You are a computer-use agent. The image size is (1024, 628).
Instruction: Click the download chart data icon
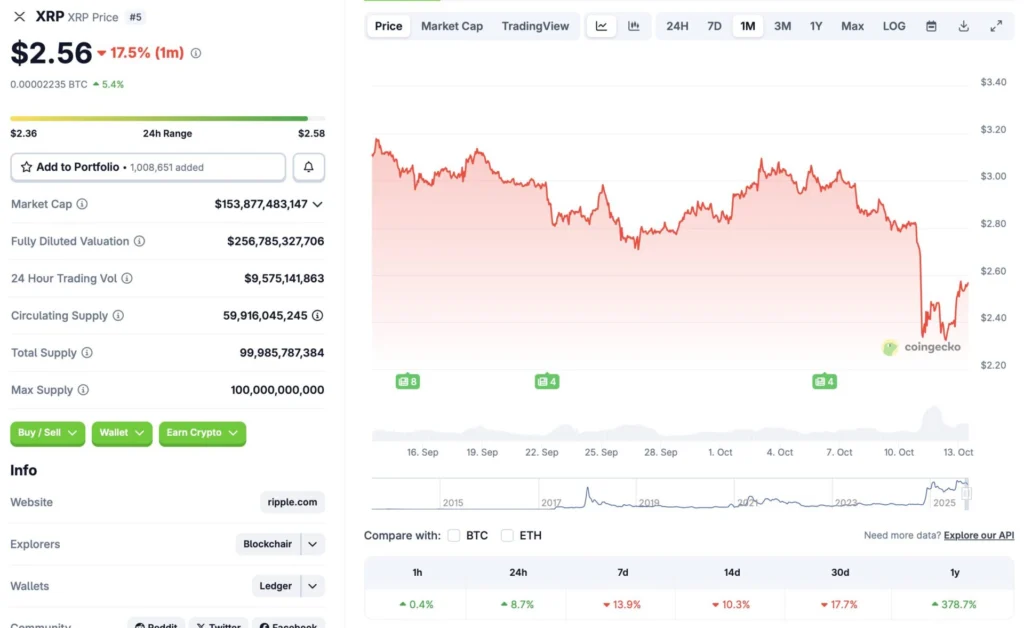click(x=964, y=26)
